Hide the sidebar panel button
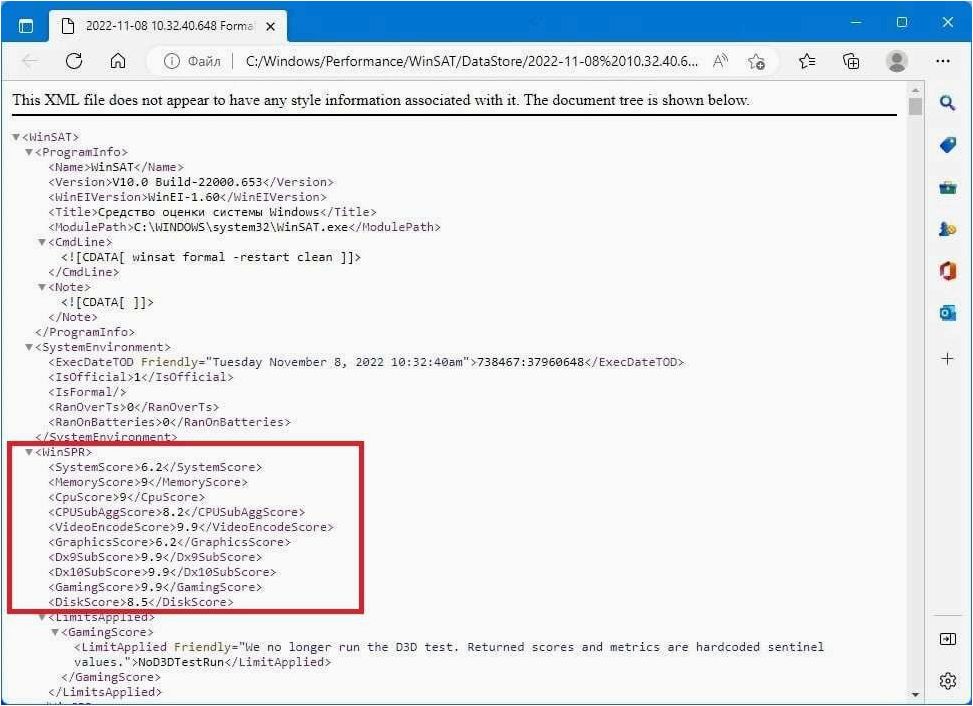 tap(947, 639)
